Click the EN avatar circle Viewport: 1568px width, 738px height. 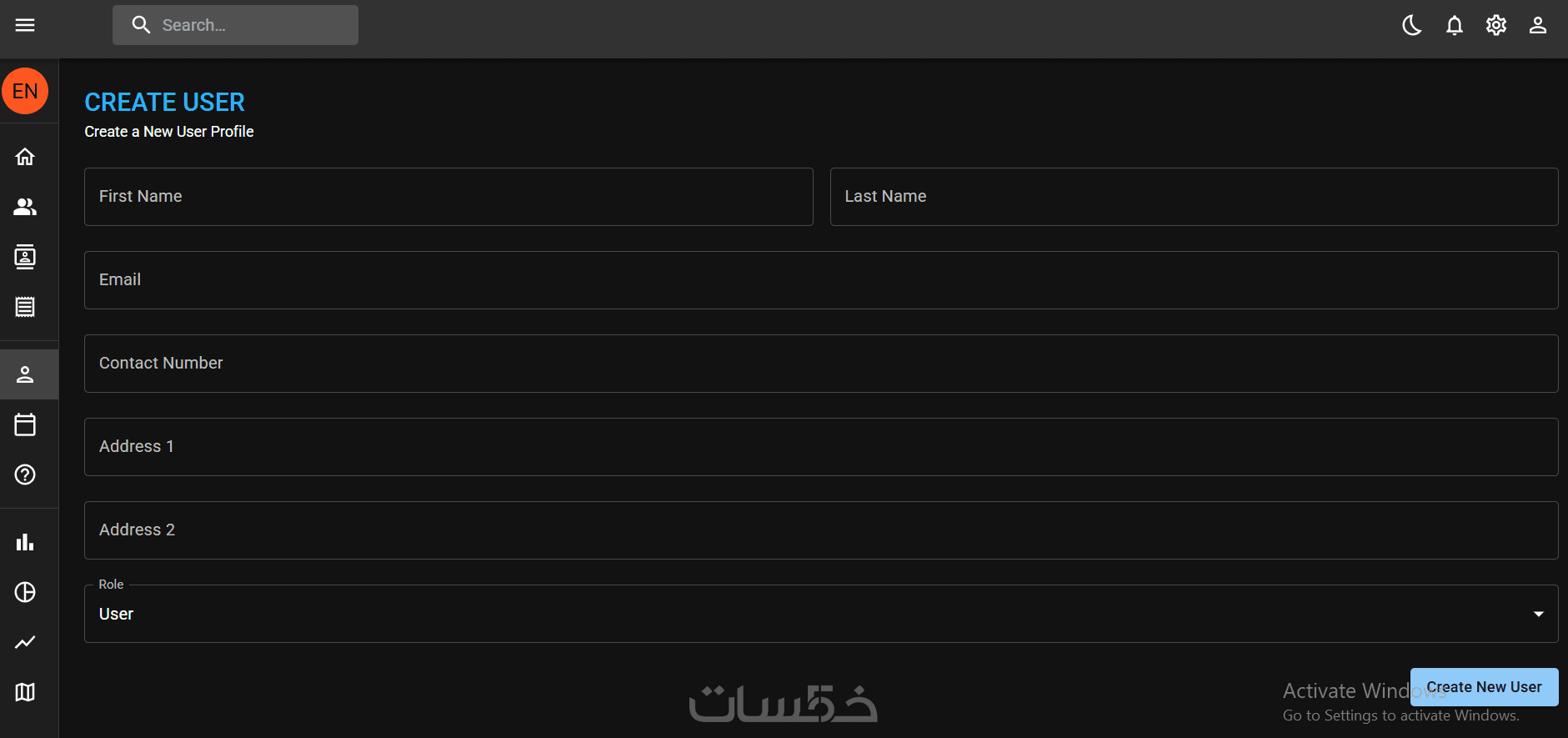pyautogui.click(x=25, y=91)
